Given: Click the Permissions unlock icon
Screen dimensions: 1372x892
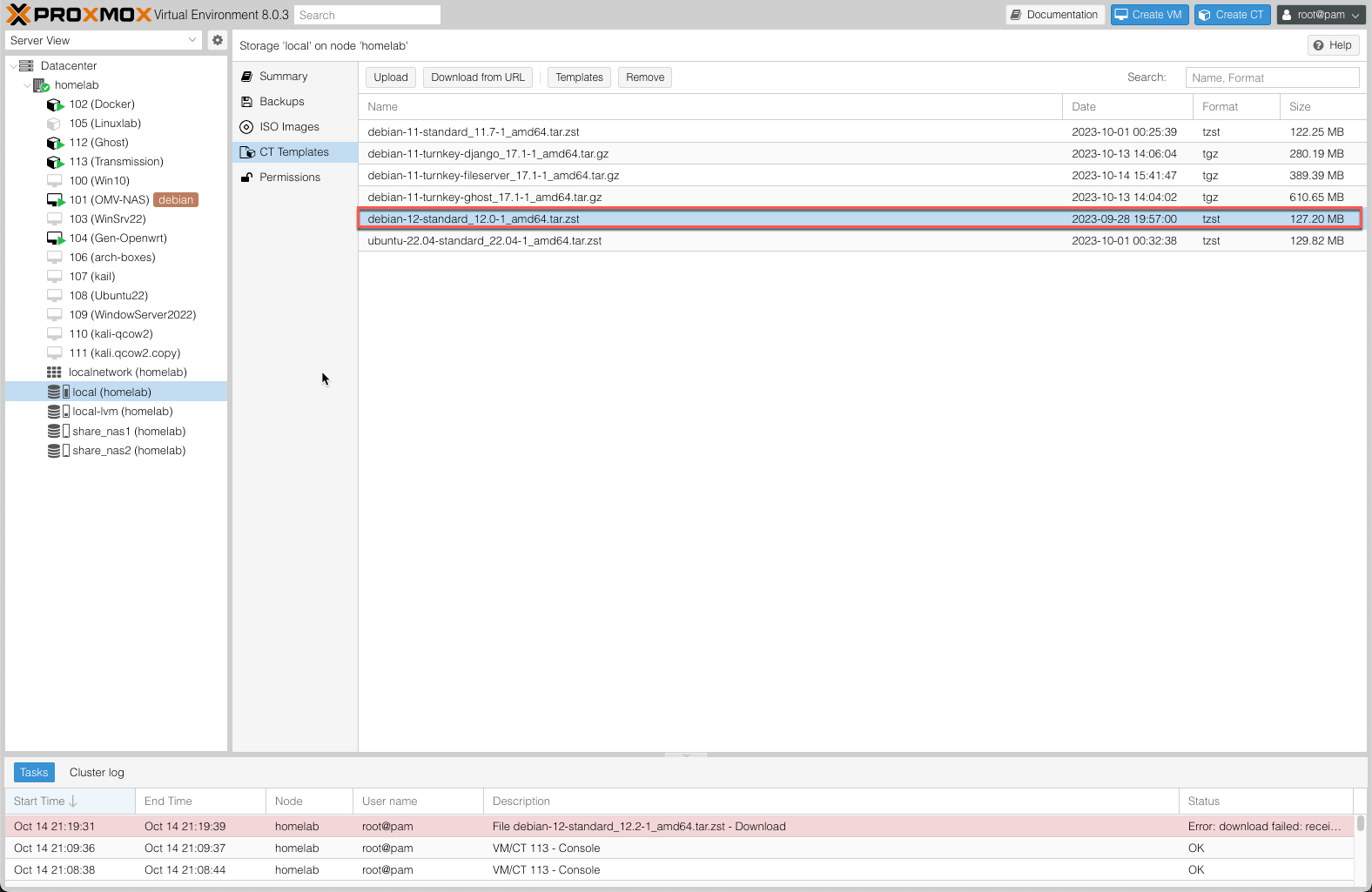Looking at the screenshot, I should click(246, 178).
